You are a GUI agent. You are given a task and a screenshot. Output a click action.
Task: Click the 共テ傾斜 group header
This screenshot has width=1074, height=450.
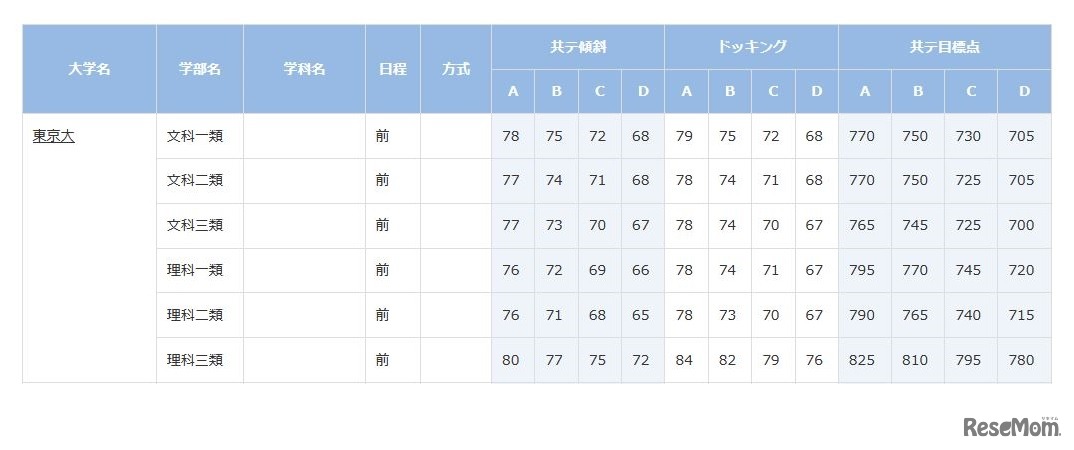tap(578, 47)
